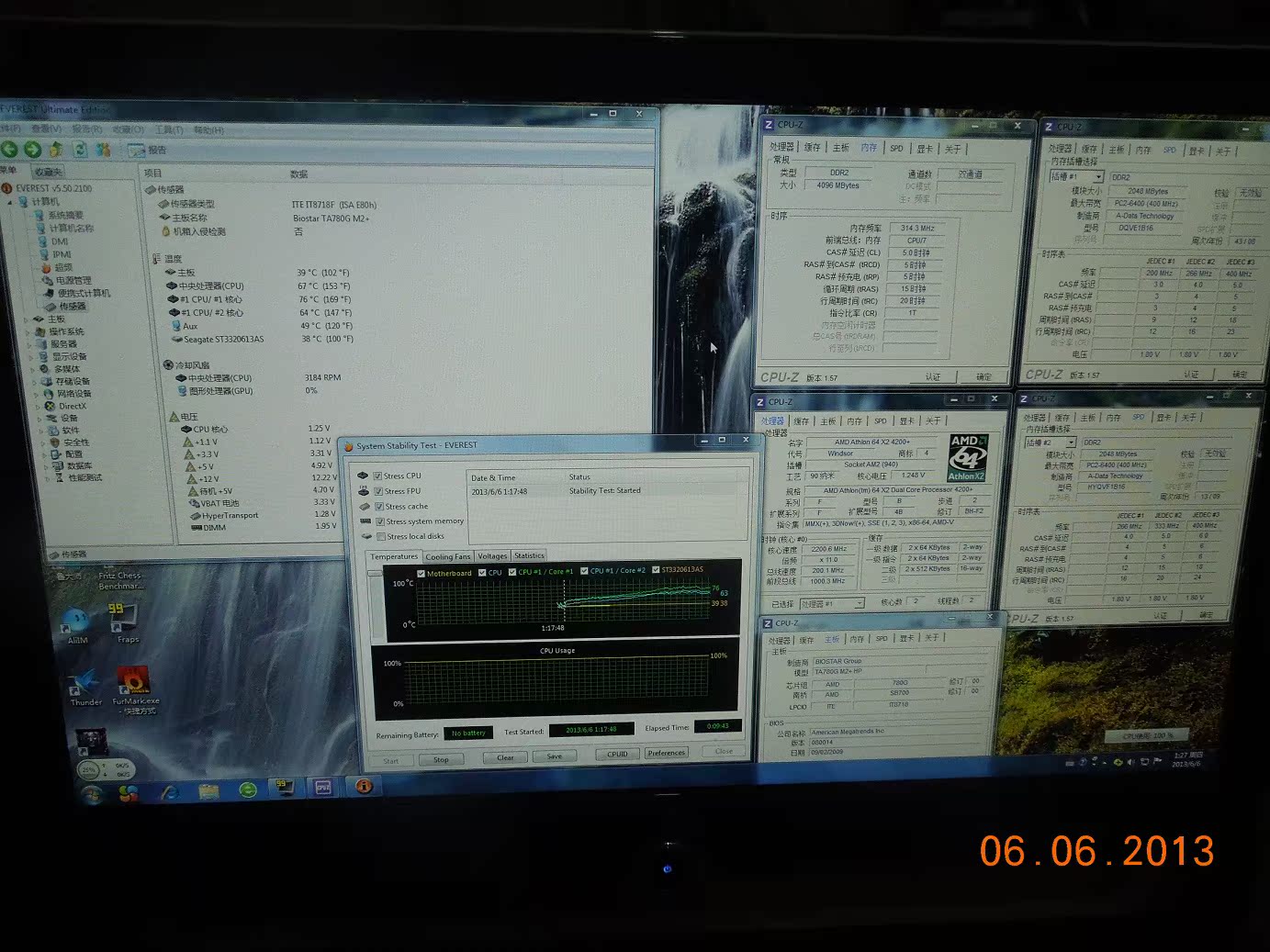Screen dimensions: 1270x952
Task: Open Internet Explorer from the taskbar
Action: [x=169, y=791]
